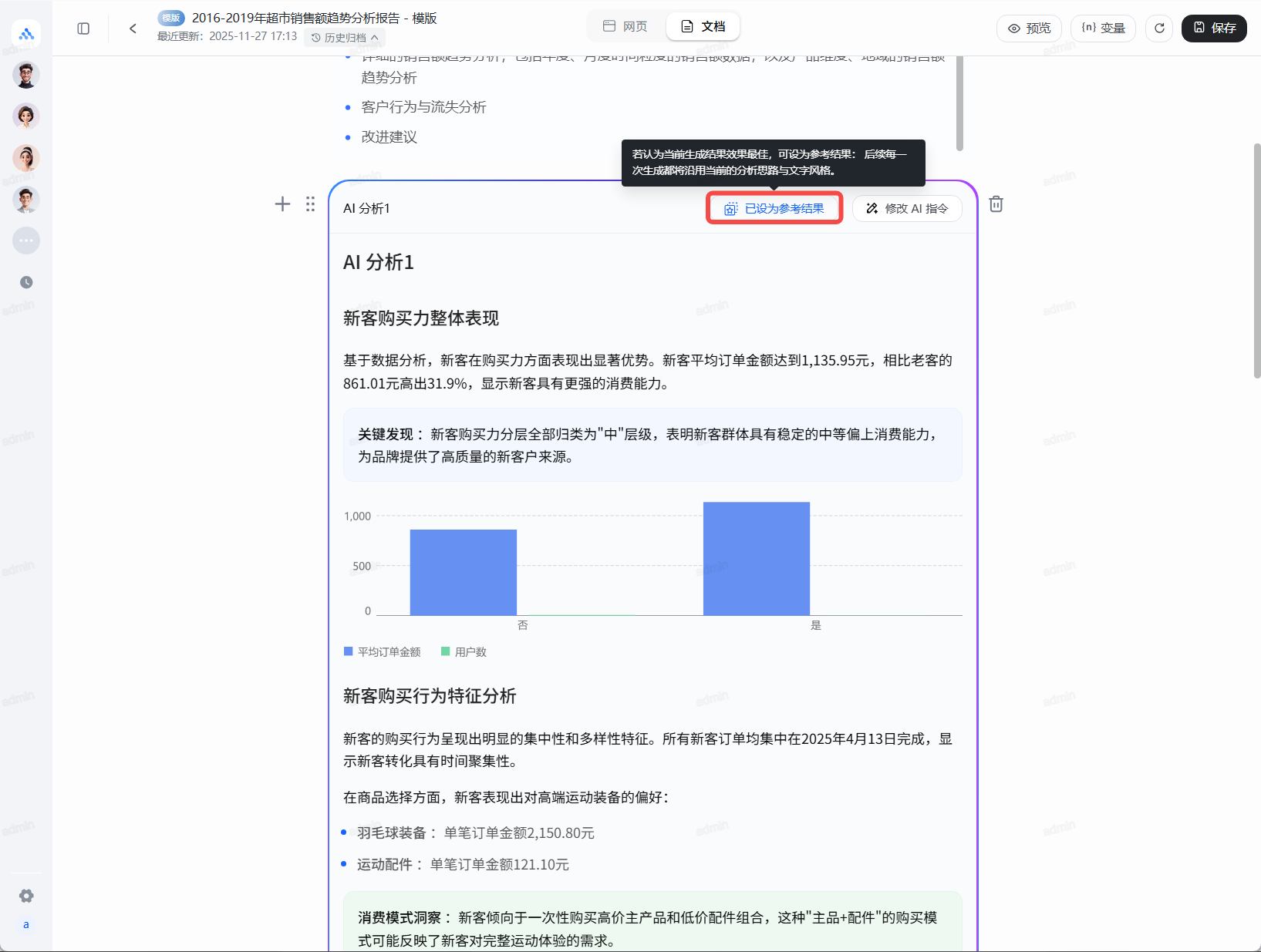Viewport: 1261px width, 952px height.
Task: Toggle 已设为参考结果 reference setting
Action: tap(774, 209)
